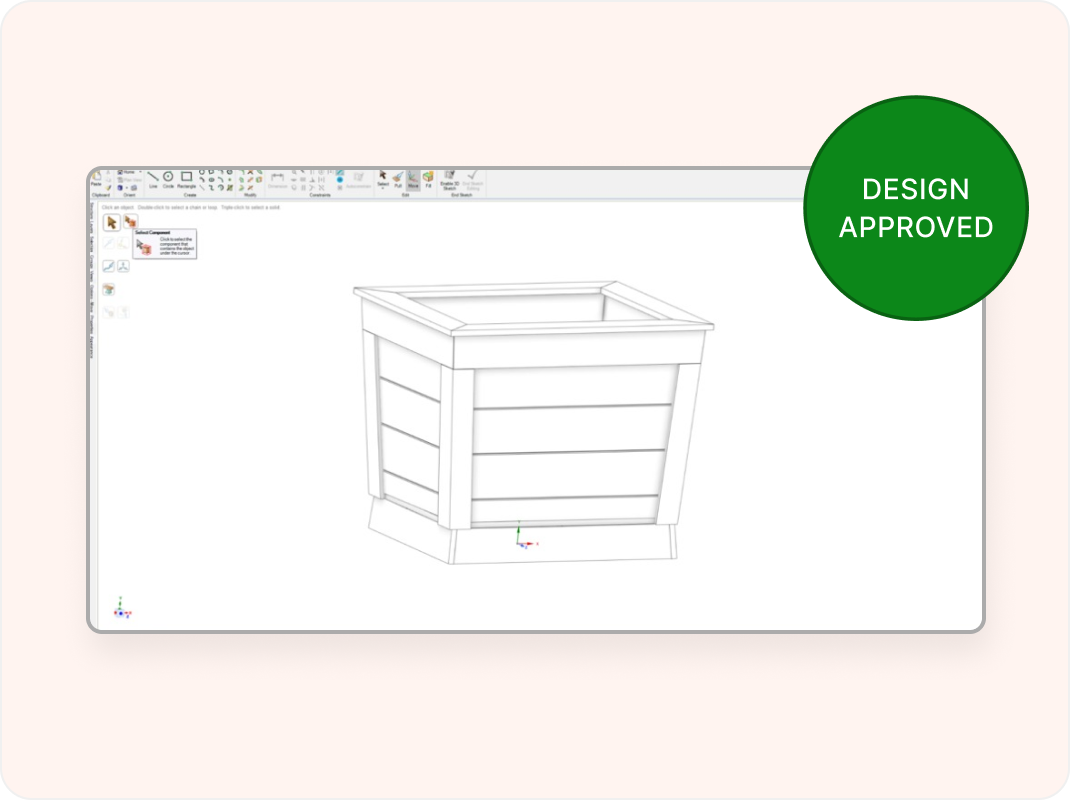The height and width of the screenshot is (800, 1070).
Task: Activate the Pull tool
Action: [x=397, y=178]
